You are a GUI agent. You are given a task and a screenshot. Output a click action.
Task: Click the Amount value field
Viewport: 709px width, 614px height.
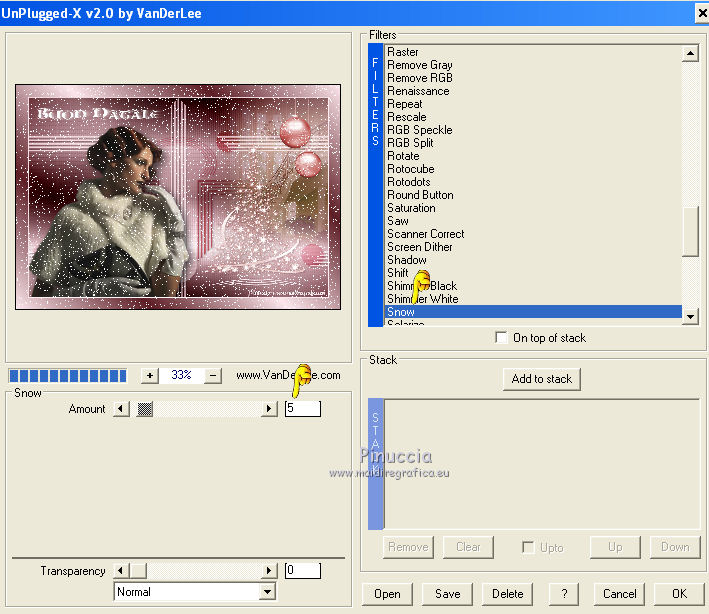pos(303,408)
